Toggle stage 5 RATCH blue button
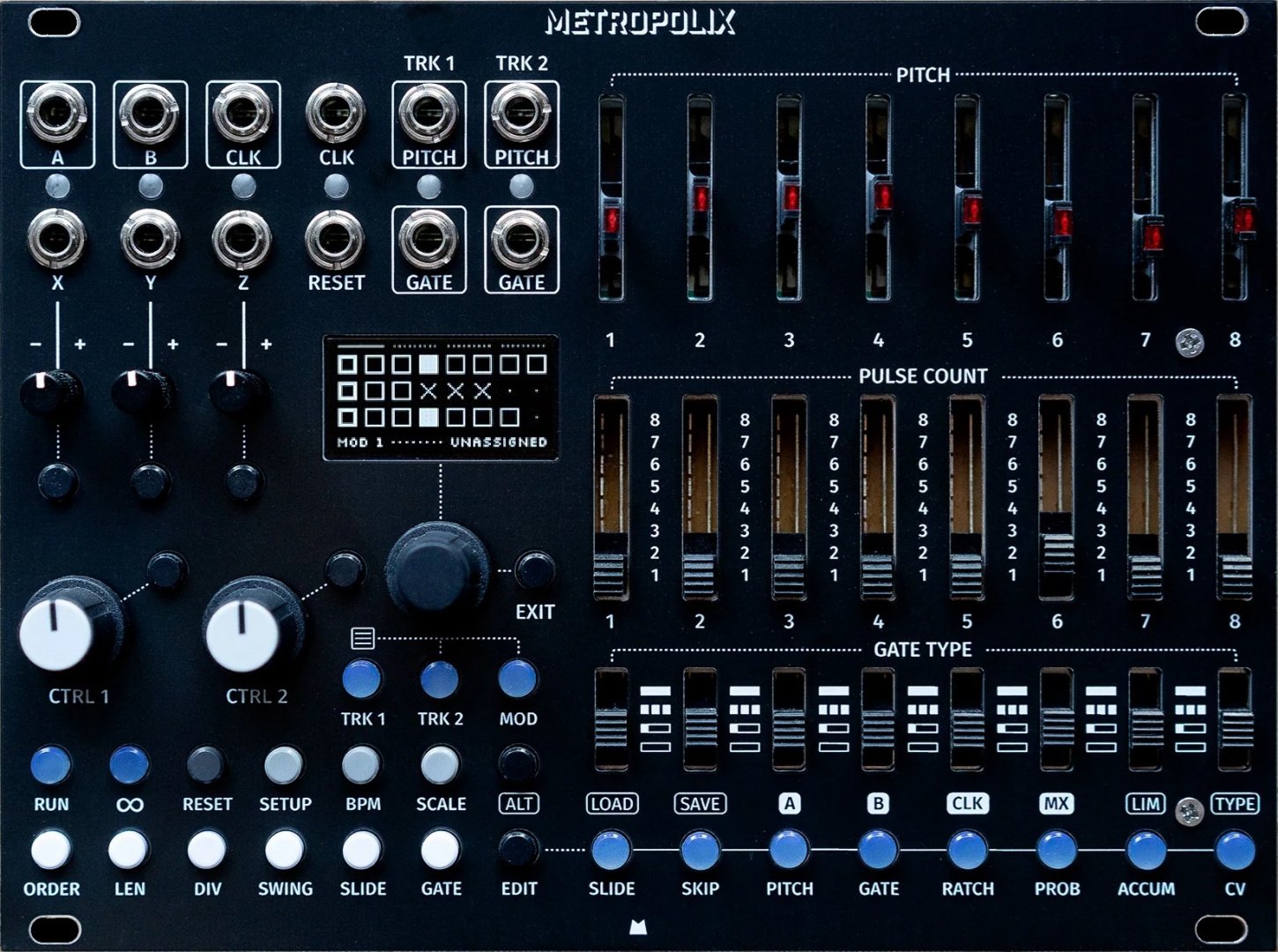 [967, 850]
